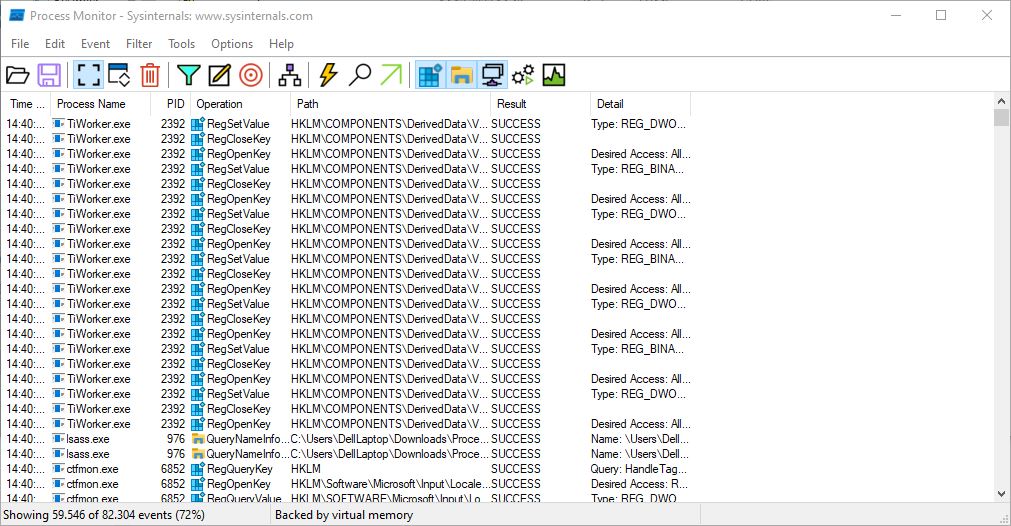Select the target 'Include Process From Window' icon
The height and width of the screenshot is (526, 1011).
[x=251, y=75]
